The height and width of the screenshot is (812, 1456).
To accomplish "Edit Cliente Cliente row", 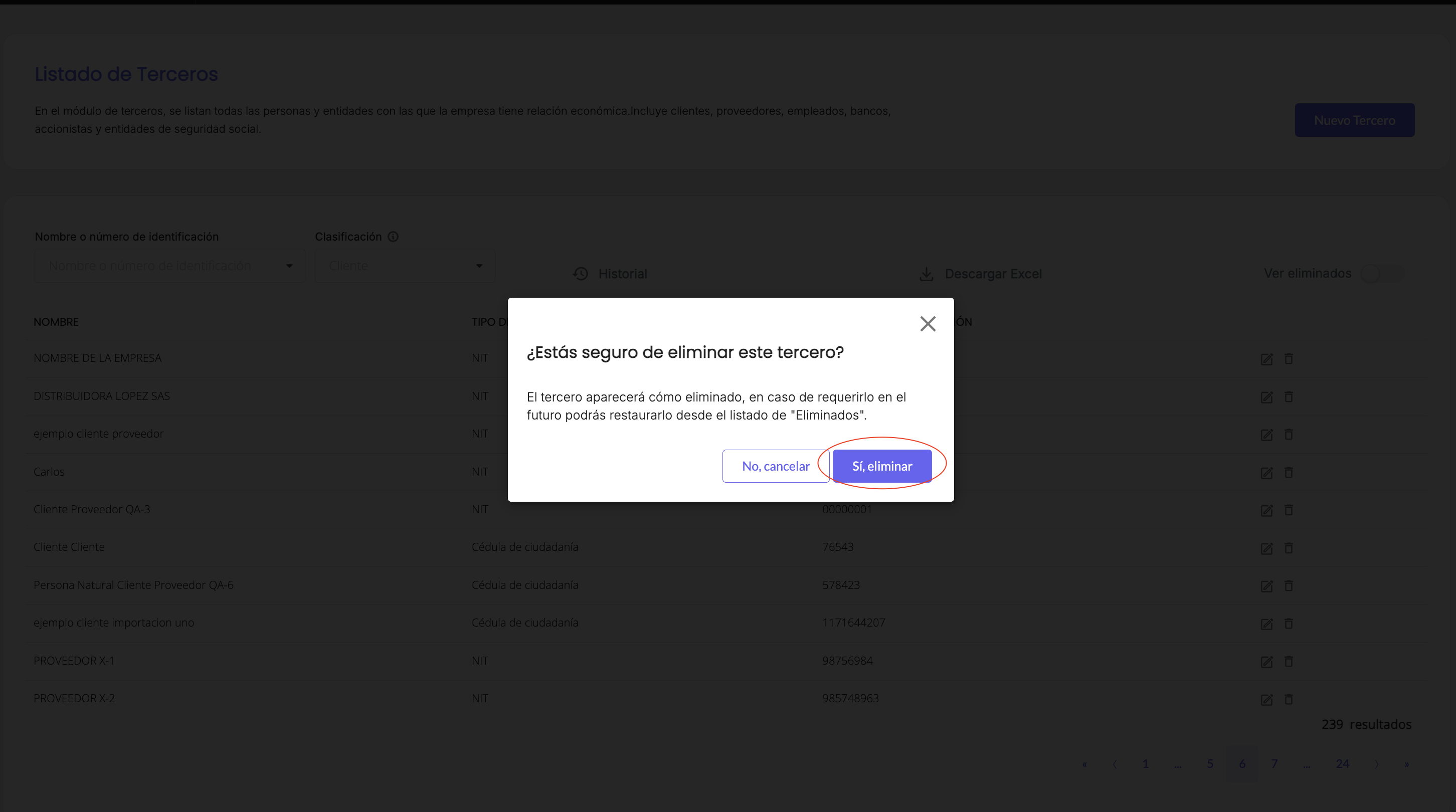I will tap(1266, 548).
